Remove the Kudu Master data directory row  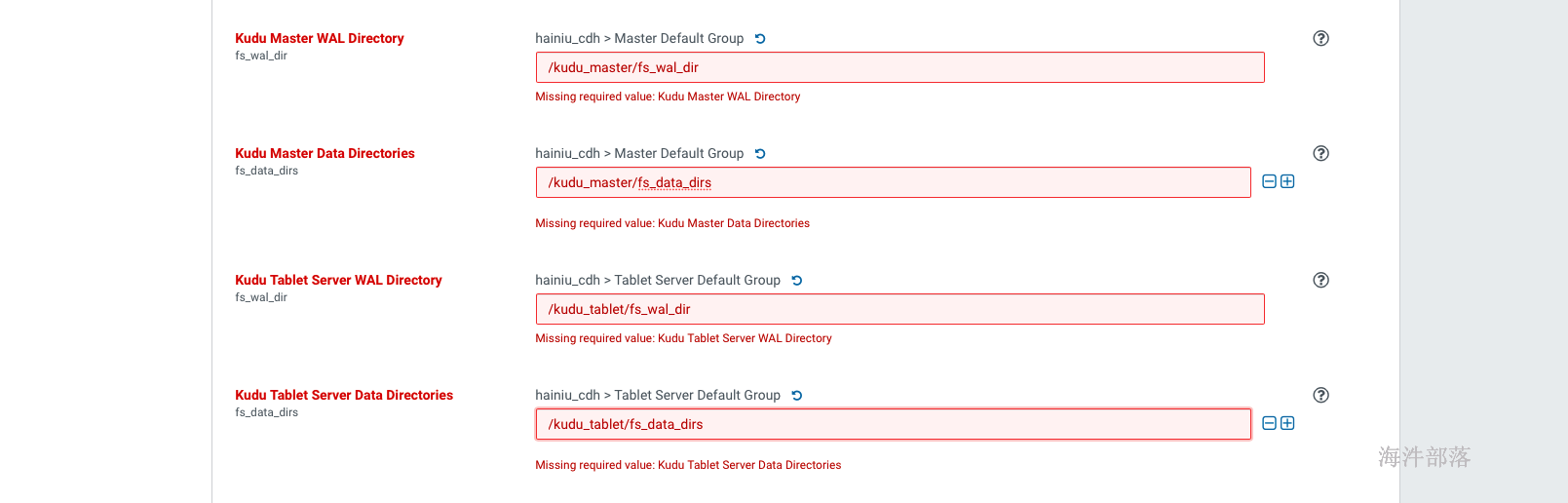[x=1269, y=181]
